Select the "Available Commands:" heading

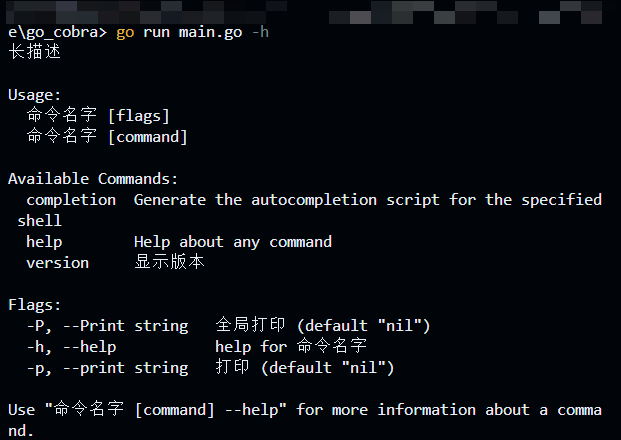click(93, 179)
